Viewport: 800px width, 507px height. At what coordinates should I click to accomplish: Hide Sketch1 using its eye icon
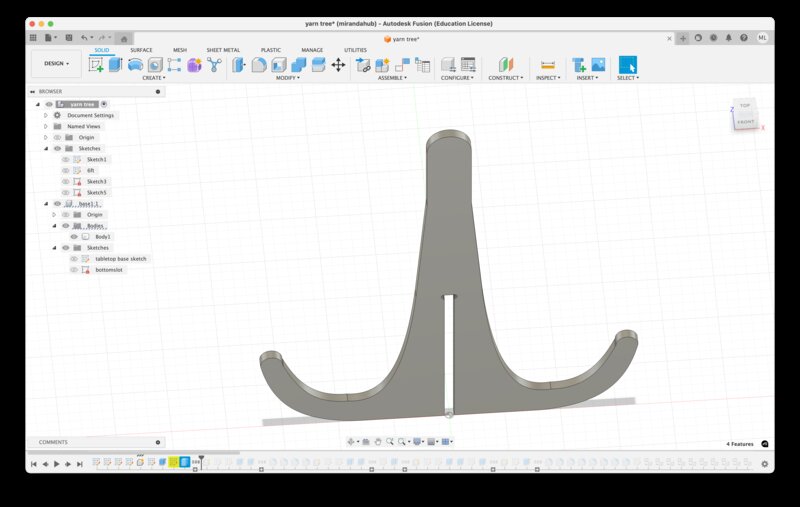pos(66,159)
